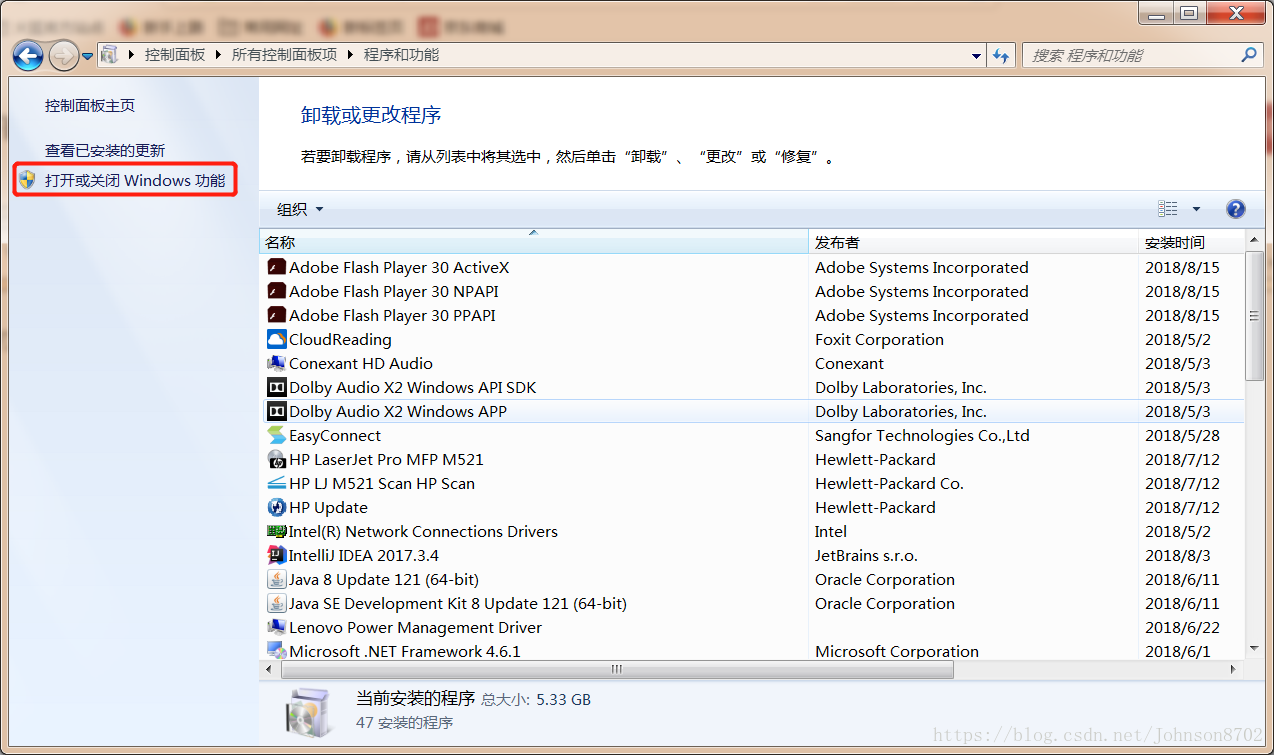Click Java 8 Update 121 icon
This screenshot has height=755, width=1274.
[x=277, y=579]
